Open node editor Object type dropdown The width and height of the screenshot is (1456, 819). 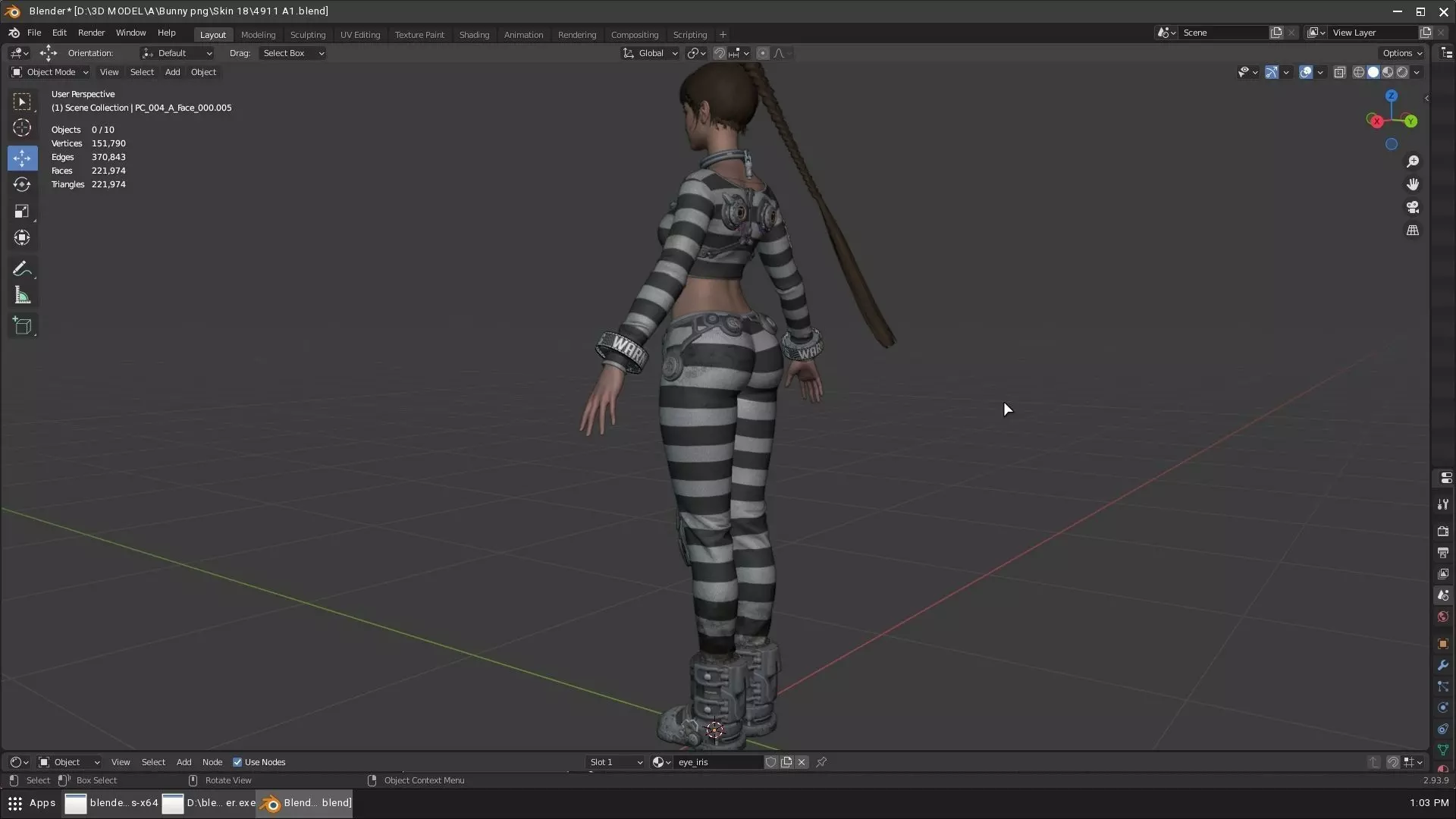69,762
